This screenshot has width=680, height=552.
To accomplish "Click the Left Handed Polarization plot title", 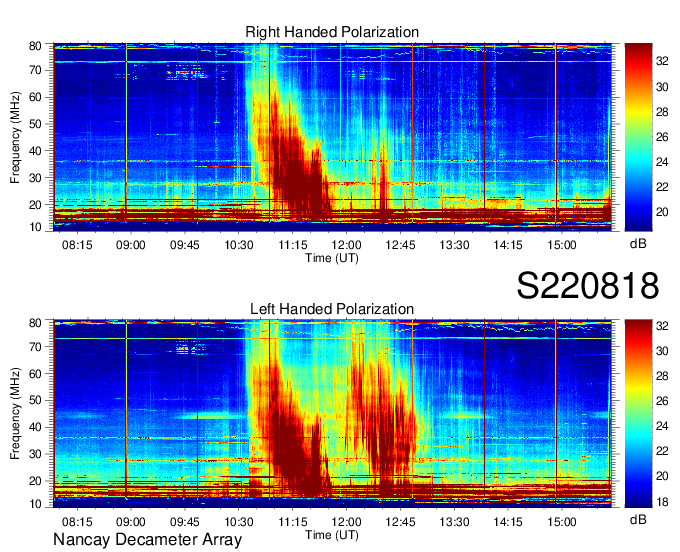I will [332, 309].
